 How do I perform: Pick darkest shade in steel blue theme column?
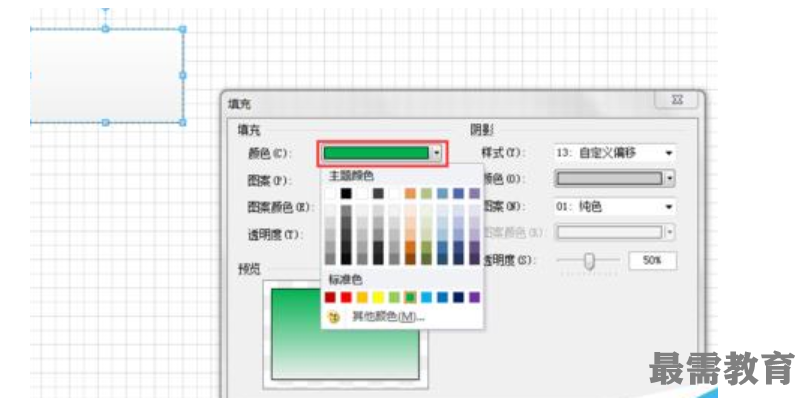[x=442, y=259]
